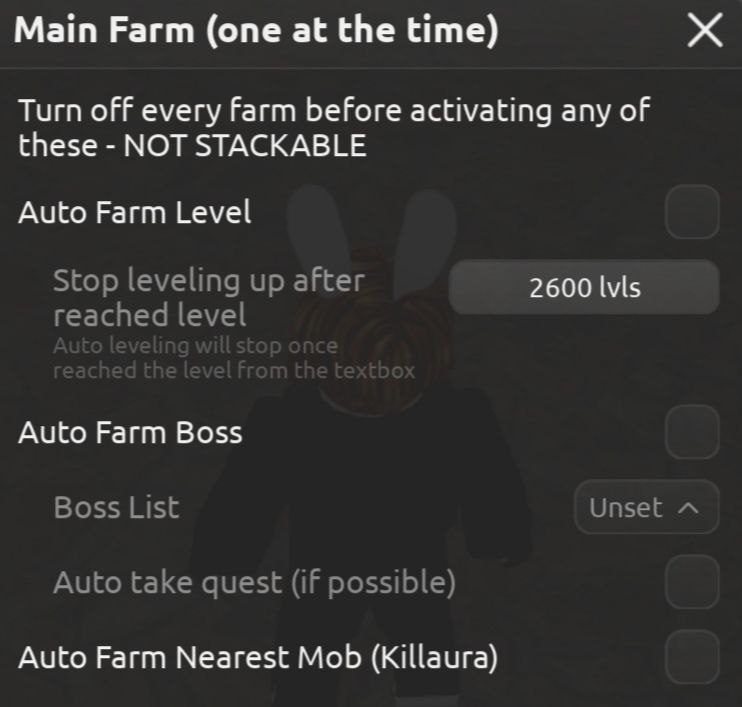Image resolution: width=742 pixels, height=707 pixels.
Task: Open the Boss List dropdown
Action: (646, 508)
